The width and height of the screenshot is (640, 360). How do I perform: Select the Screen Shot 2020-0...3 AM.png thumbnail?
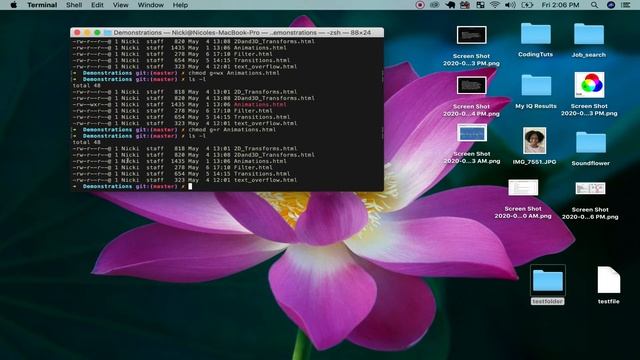click(471, 133)
